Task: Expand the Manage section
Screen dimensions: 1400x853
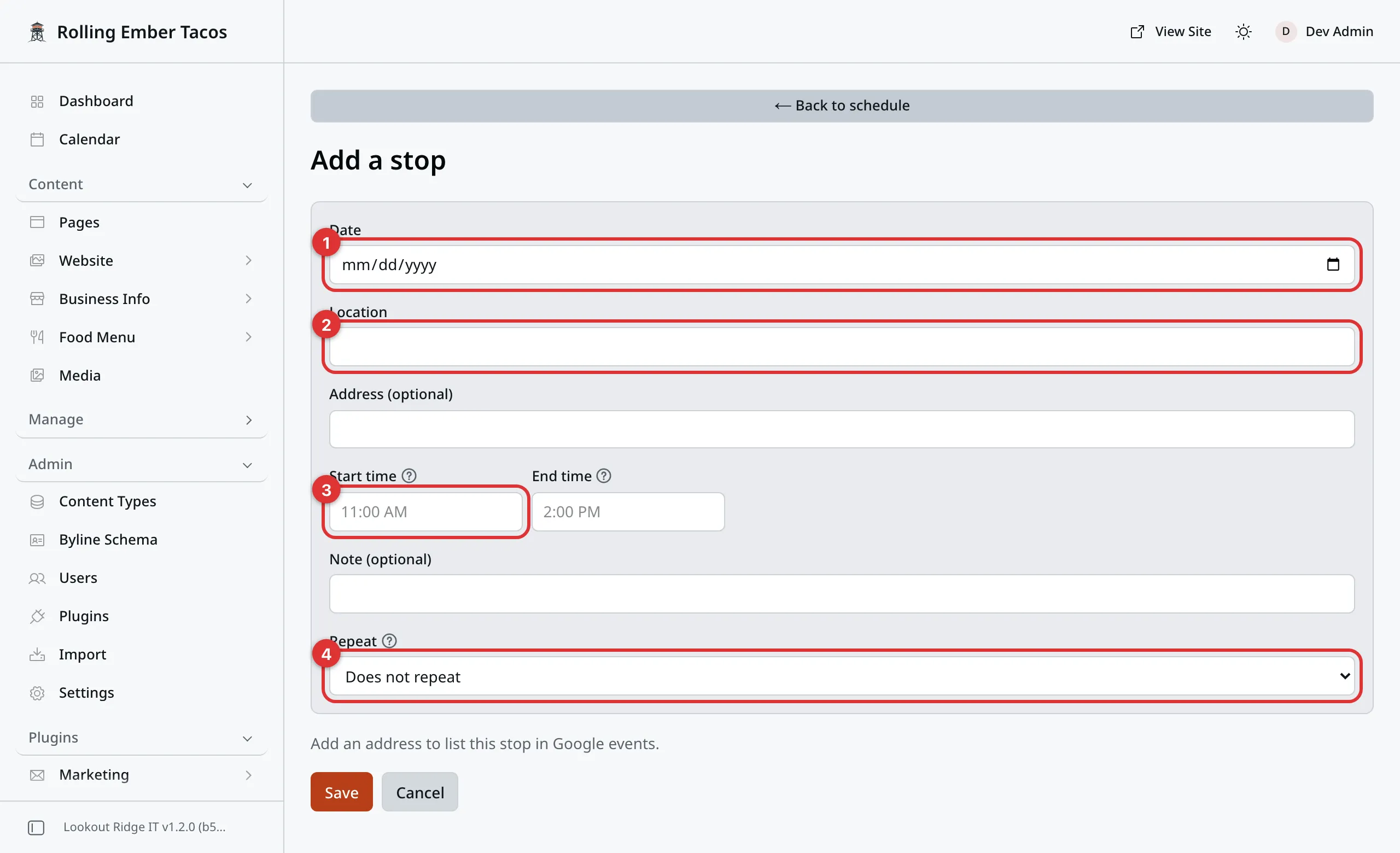Action: click(142, 420)
